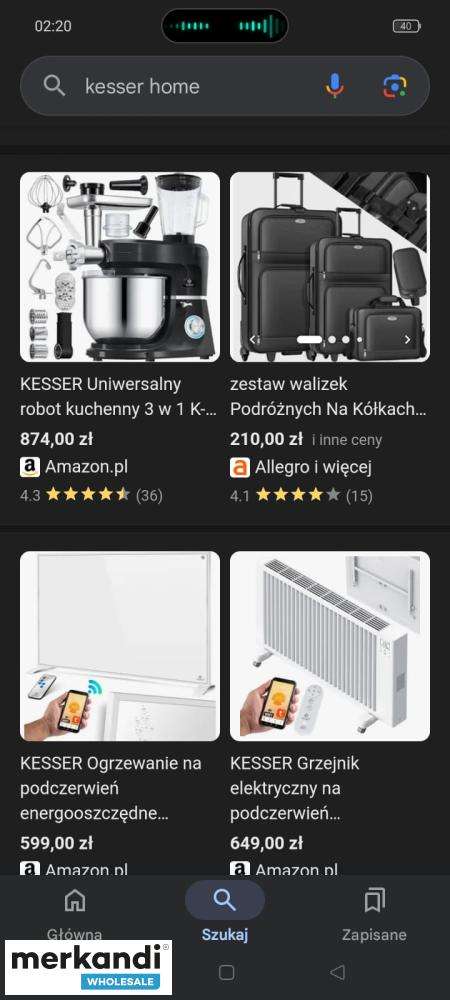Tap the Amazon.pl seller under kitchen robot
The height and width of the screenshot is (1000, 450).
tap(74, 467)
